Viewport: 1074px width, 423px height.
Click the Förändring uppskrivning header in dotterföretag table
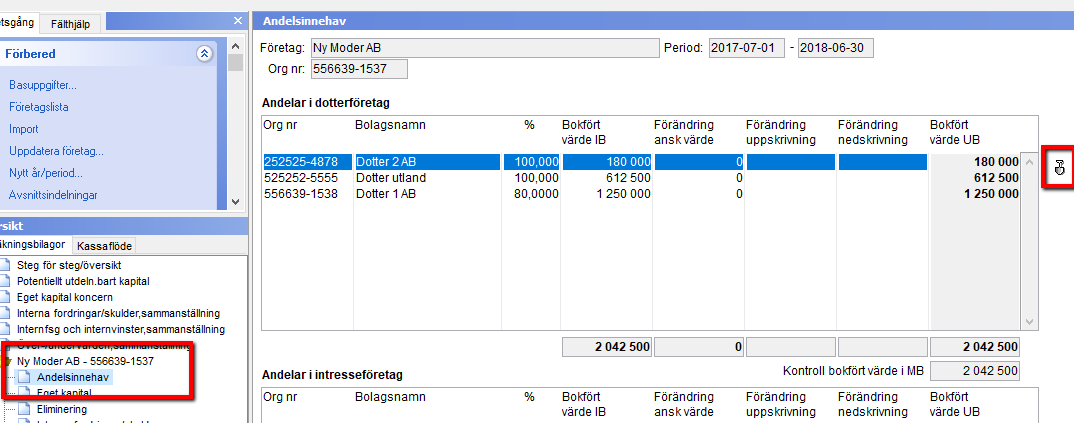pyautogui.click(x=781, y=132)
